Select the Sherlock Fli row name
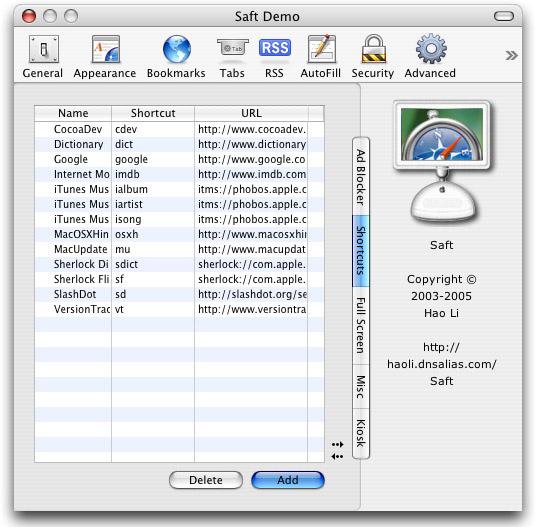535x527 pixels. click(x=82, y=279)
